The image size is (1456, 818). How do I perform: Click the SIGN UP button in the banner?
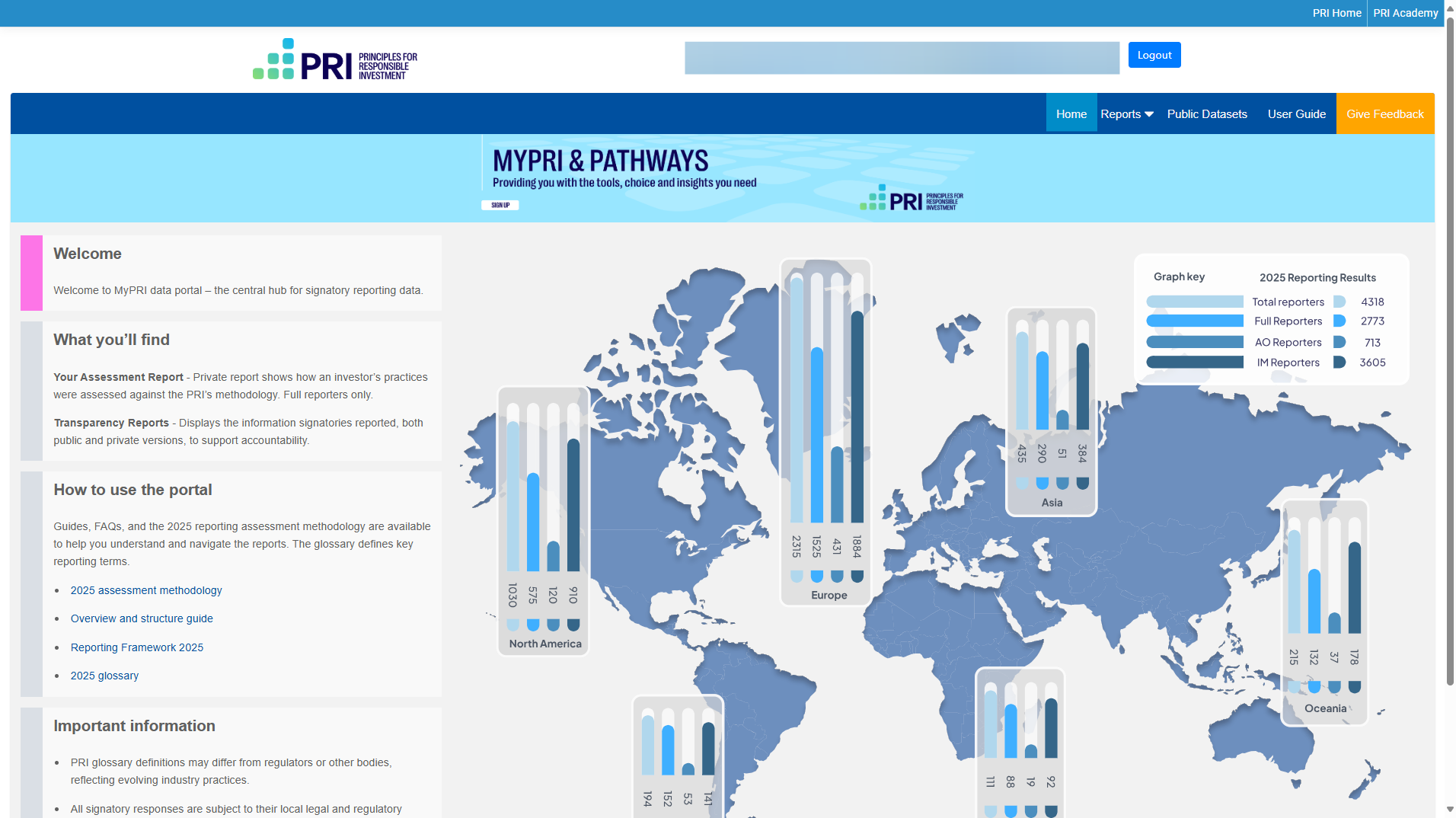[x=500, y=205]
